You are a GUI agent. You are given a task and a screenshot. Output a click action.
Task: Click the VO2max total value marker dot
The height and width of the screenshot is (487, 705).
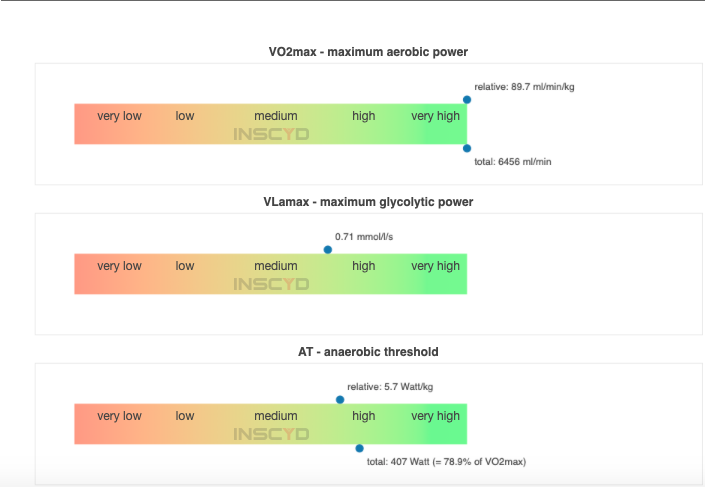point(467,148)
